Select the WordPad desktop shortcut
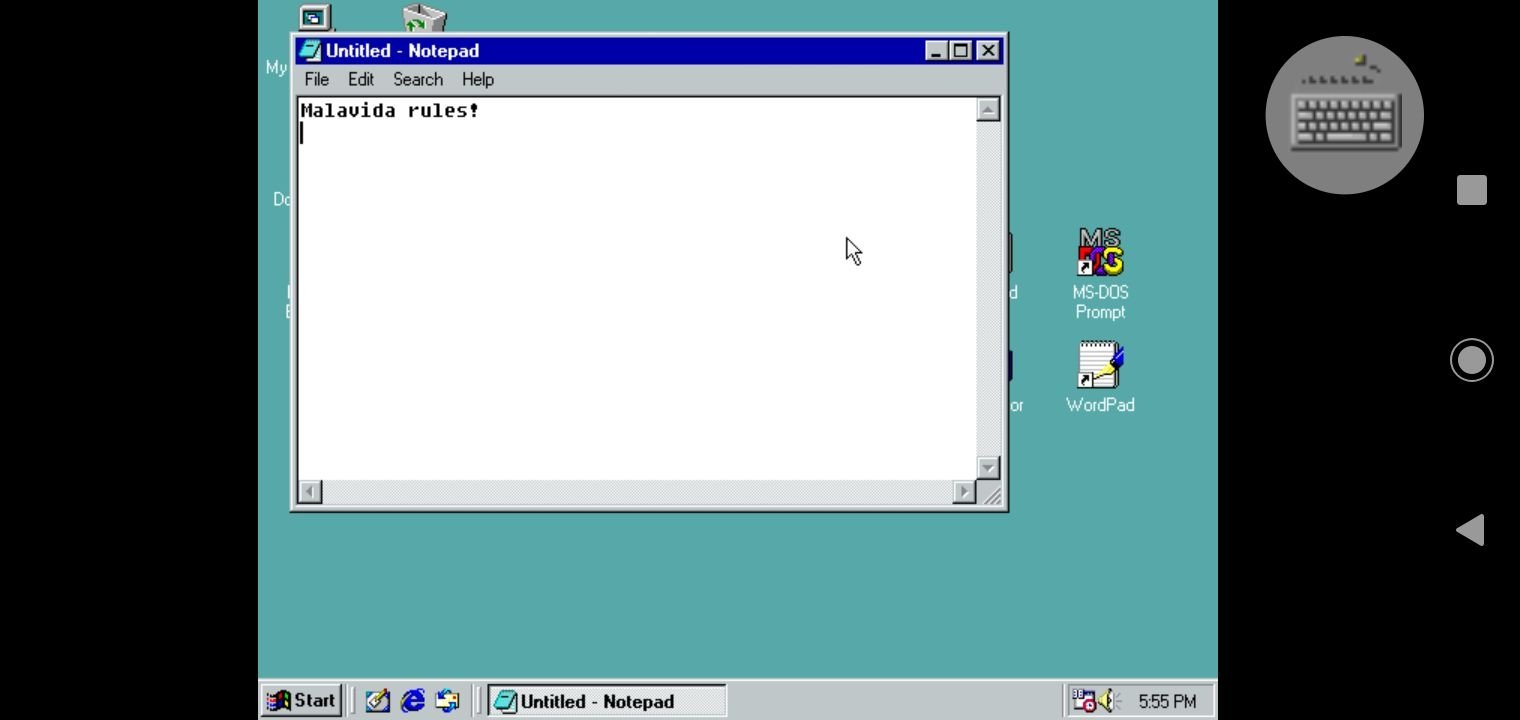The height and width of the screenshot is (720, 1520). point(1100,377)
